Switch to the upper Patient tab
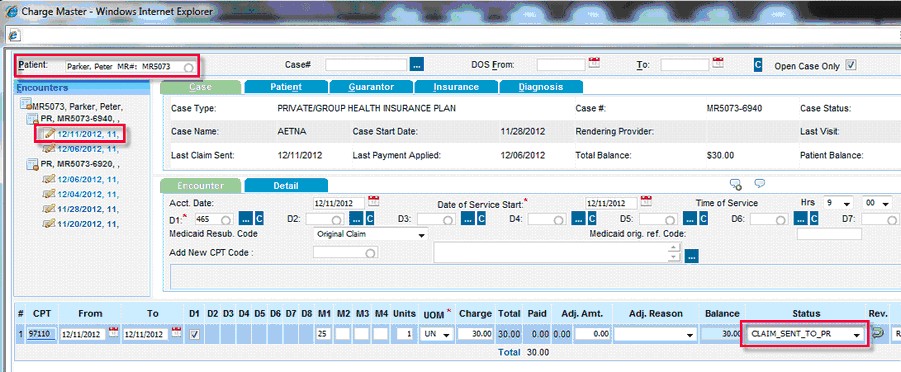This screenshot has height=372, width=901. 286,87
